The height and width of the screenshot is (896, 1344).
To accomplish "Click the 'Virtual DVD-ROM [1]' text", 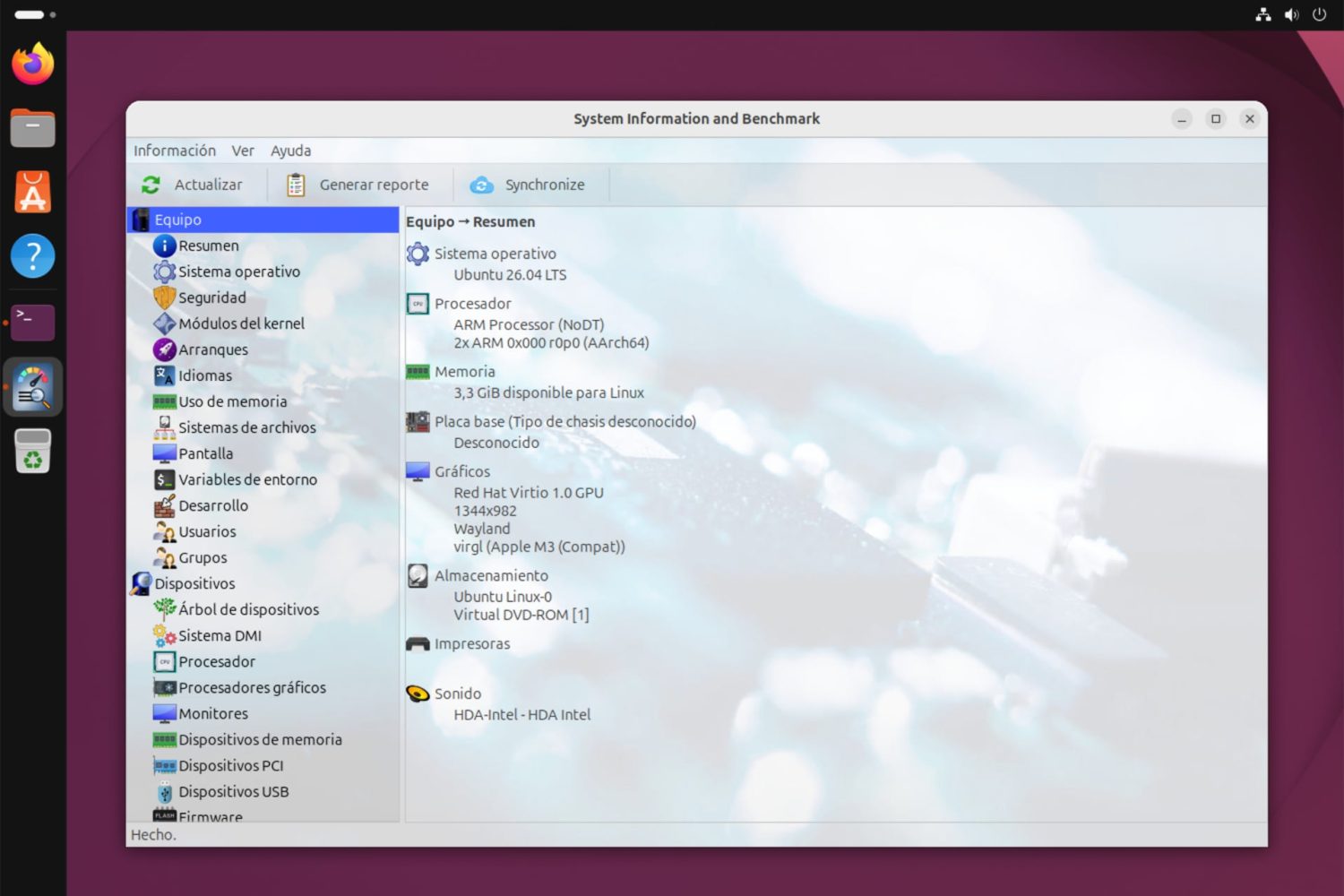I will (x=521, y=615).
